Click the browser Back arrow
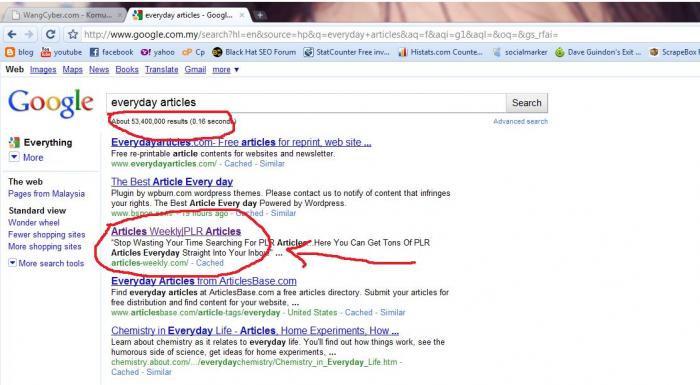 click(12, 34)
